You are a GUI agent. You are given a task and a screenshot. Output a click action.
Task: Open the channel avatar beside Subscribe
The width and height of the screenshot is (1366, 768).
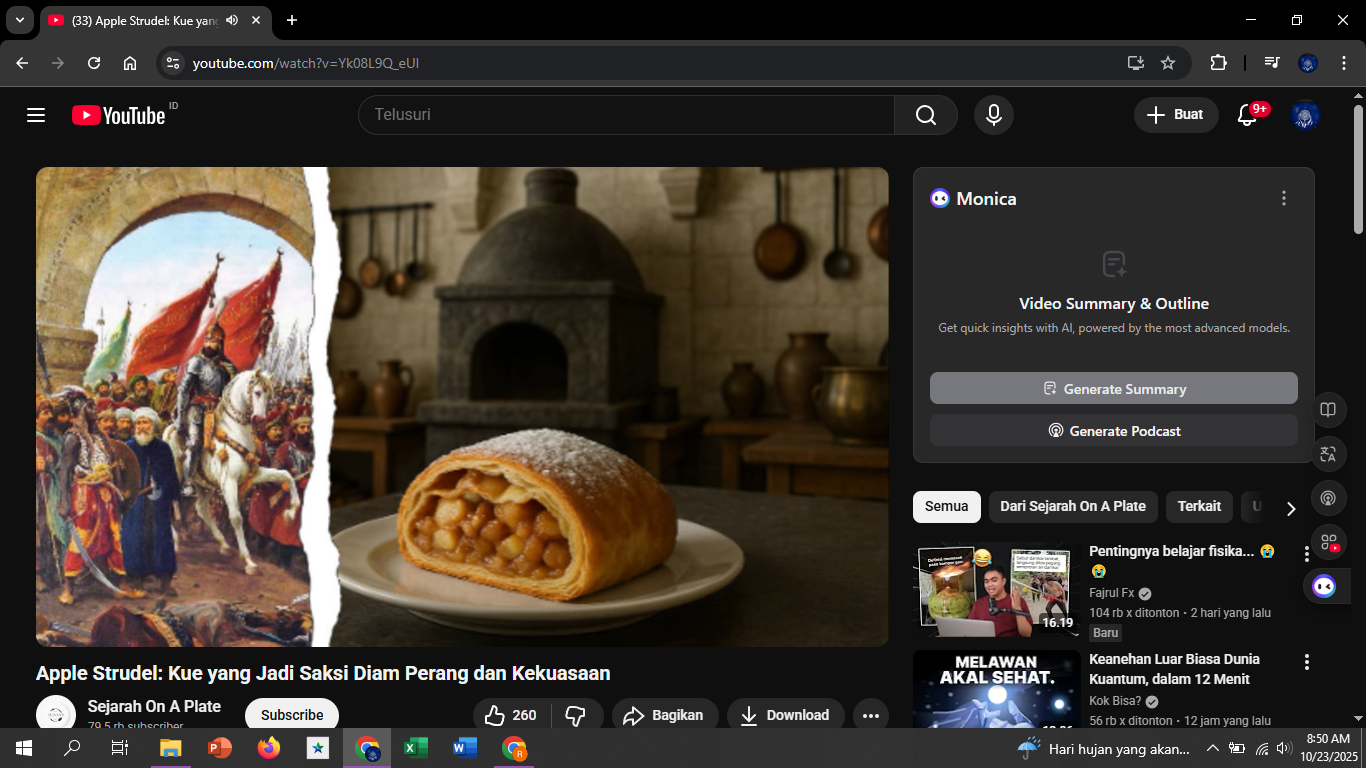[56, 714]
